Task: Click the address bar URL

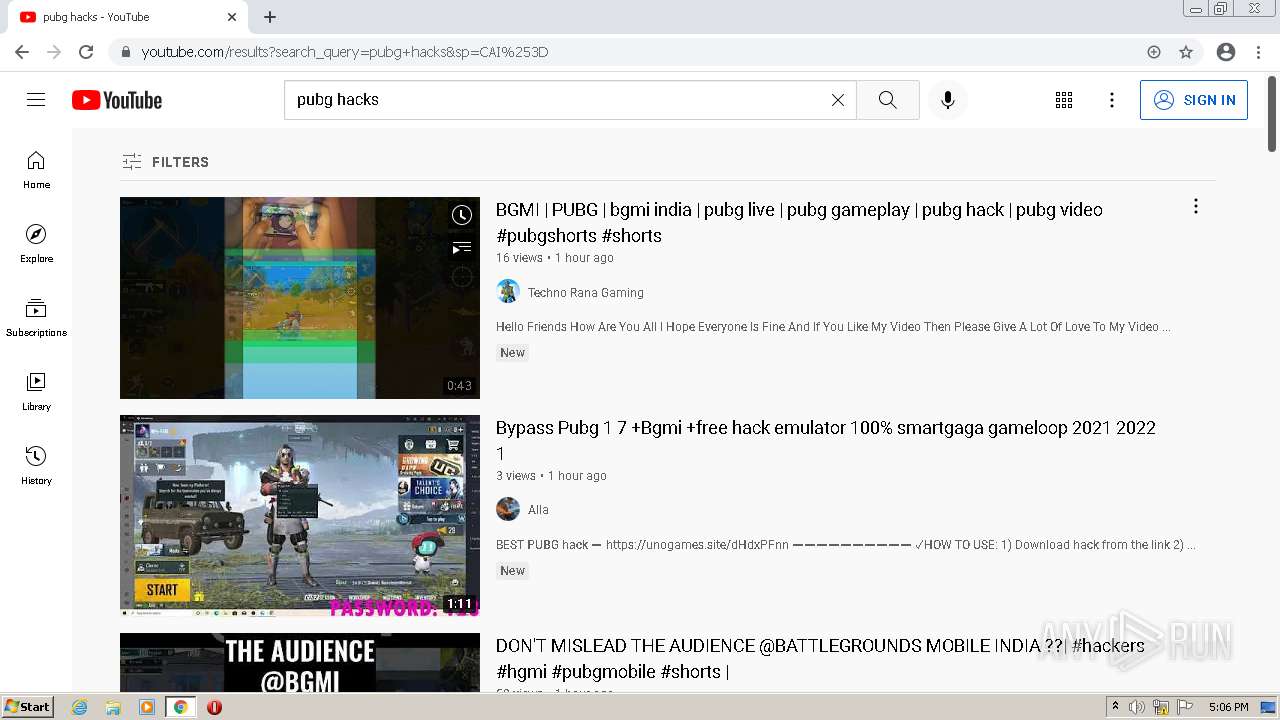Action: click(345, 52)
